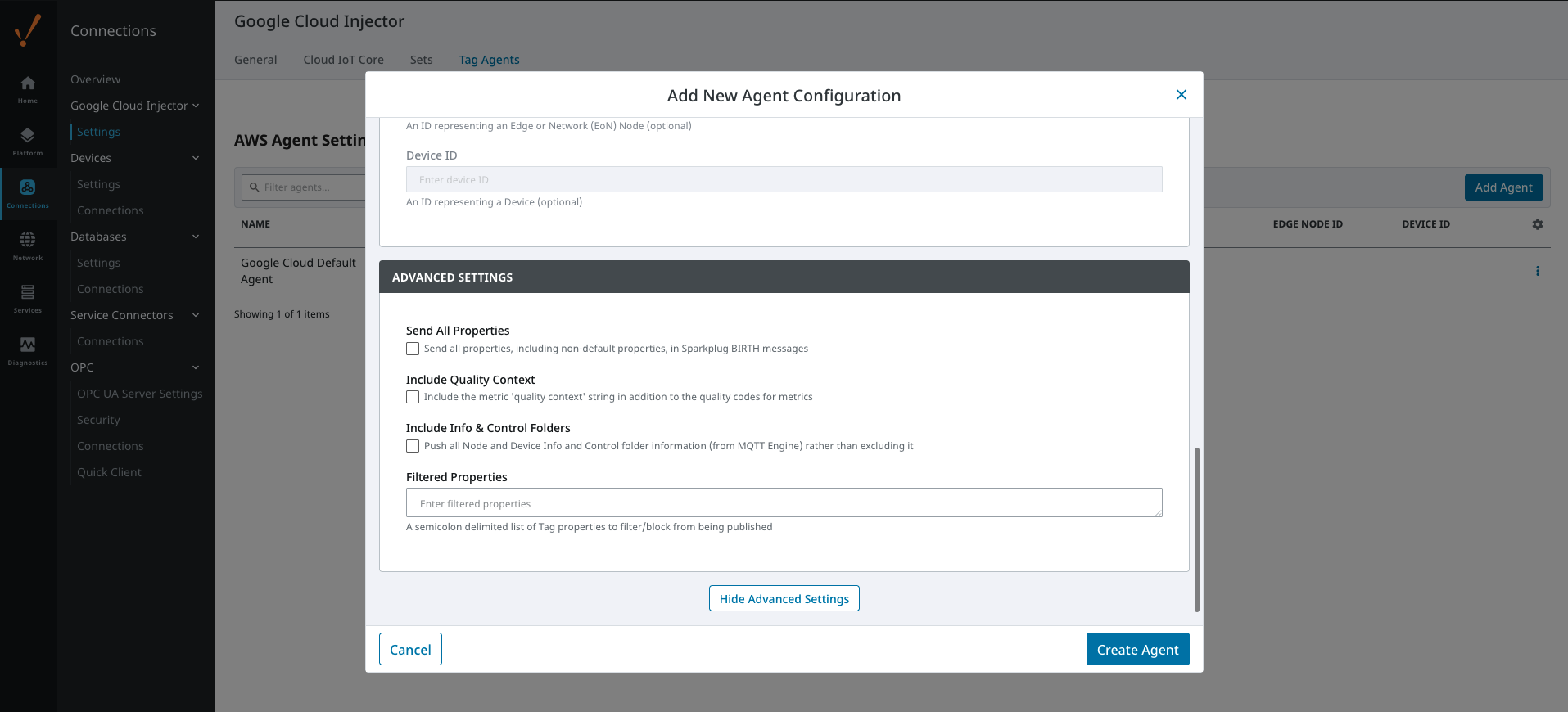Click Hide Advanced Settings button
Image resolution: width=1568 pixels, height=712 pixels.
tap(784, 598)
